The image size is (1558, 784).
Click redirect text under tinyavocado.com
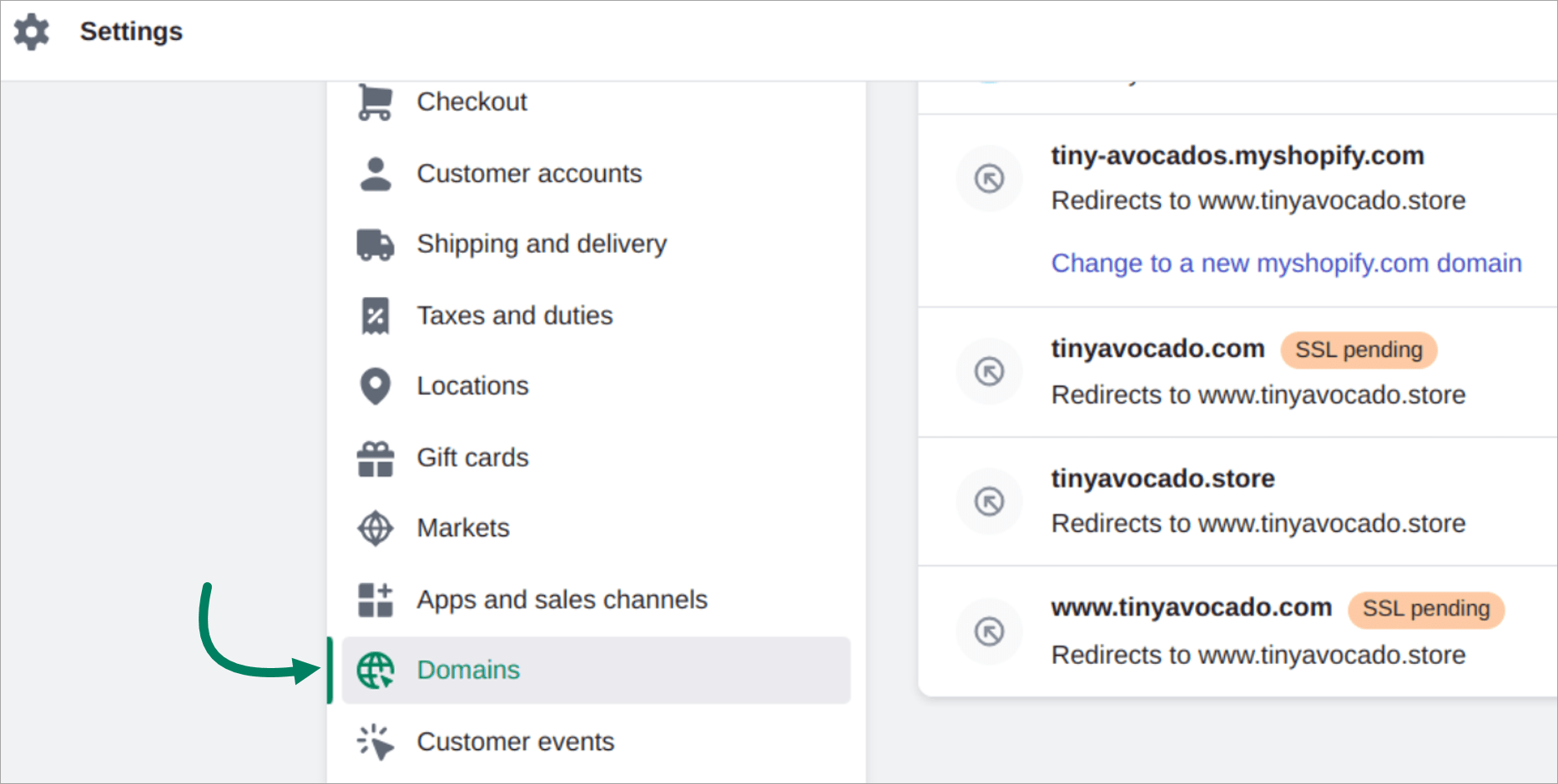(1258, 395)
